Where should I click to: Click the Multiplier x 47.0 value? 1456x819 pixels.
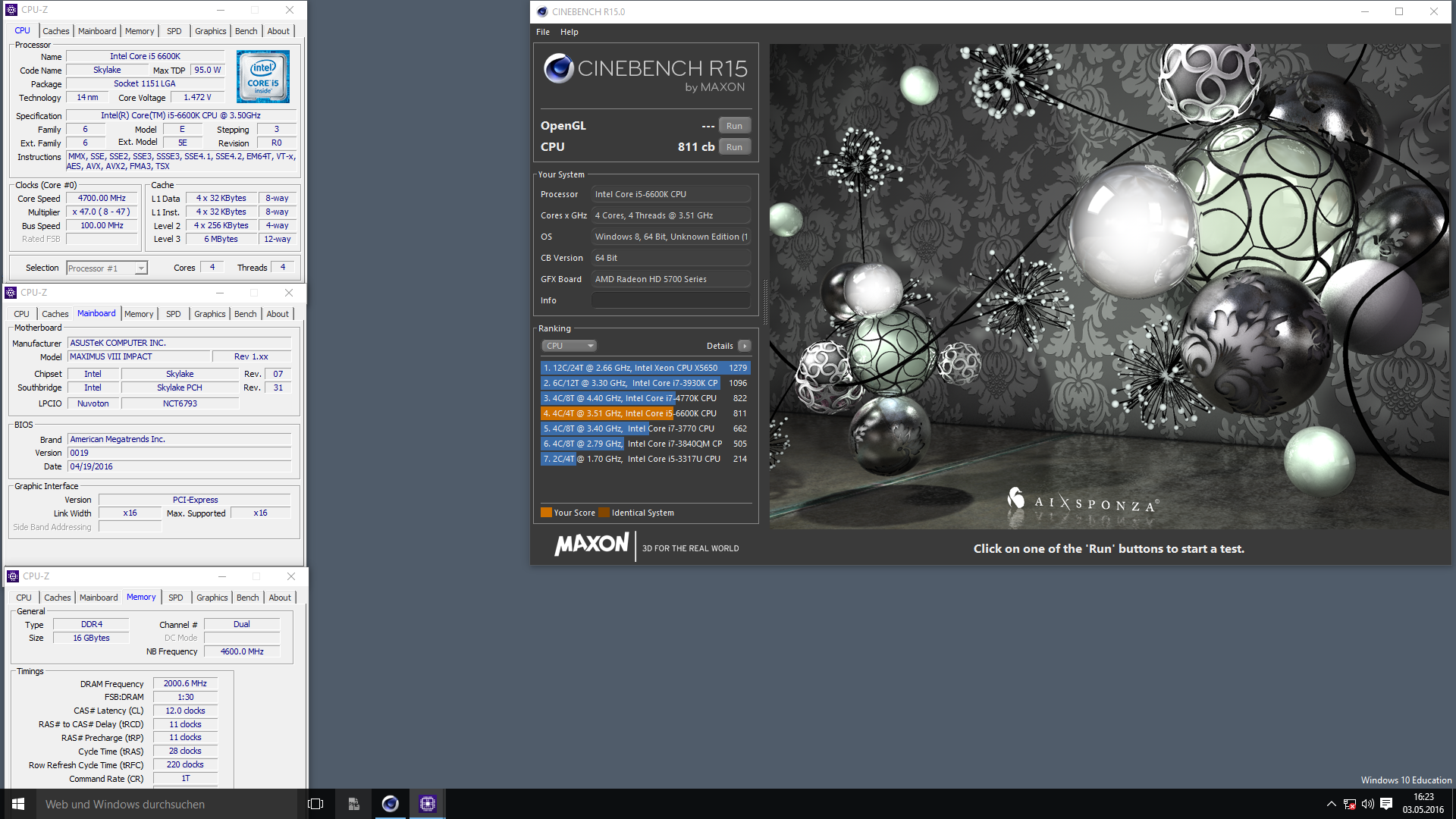click(102, 212)
